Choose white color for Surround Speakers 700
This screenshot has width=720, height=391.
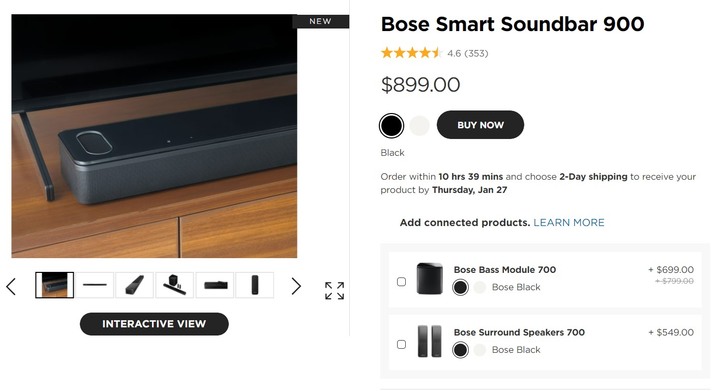[479, 350]
